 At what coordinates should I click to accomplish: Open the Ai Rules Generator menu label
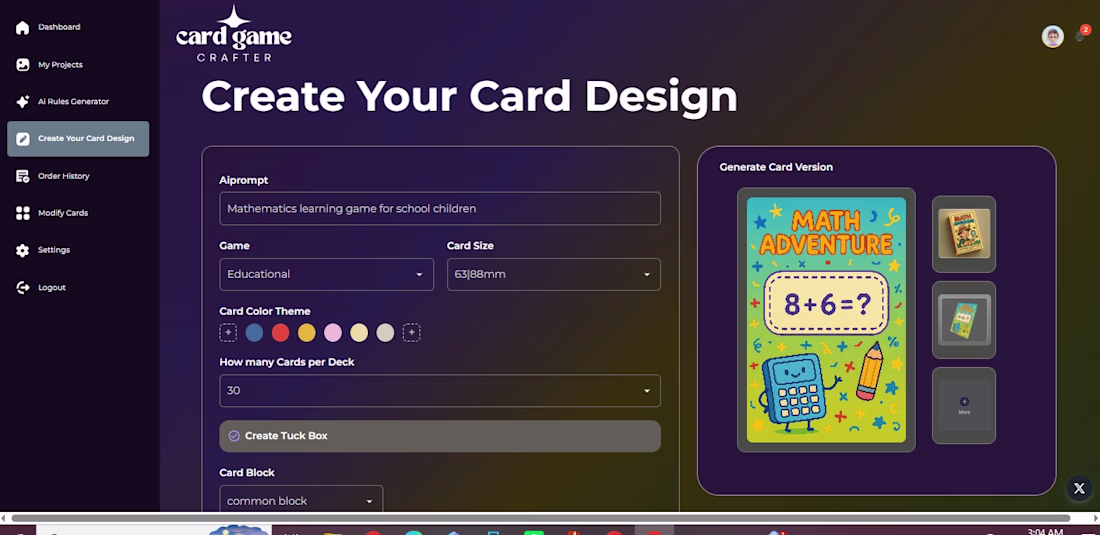pyautogui.click(x=74, y=102)
